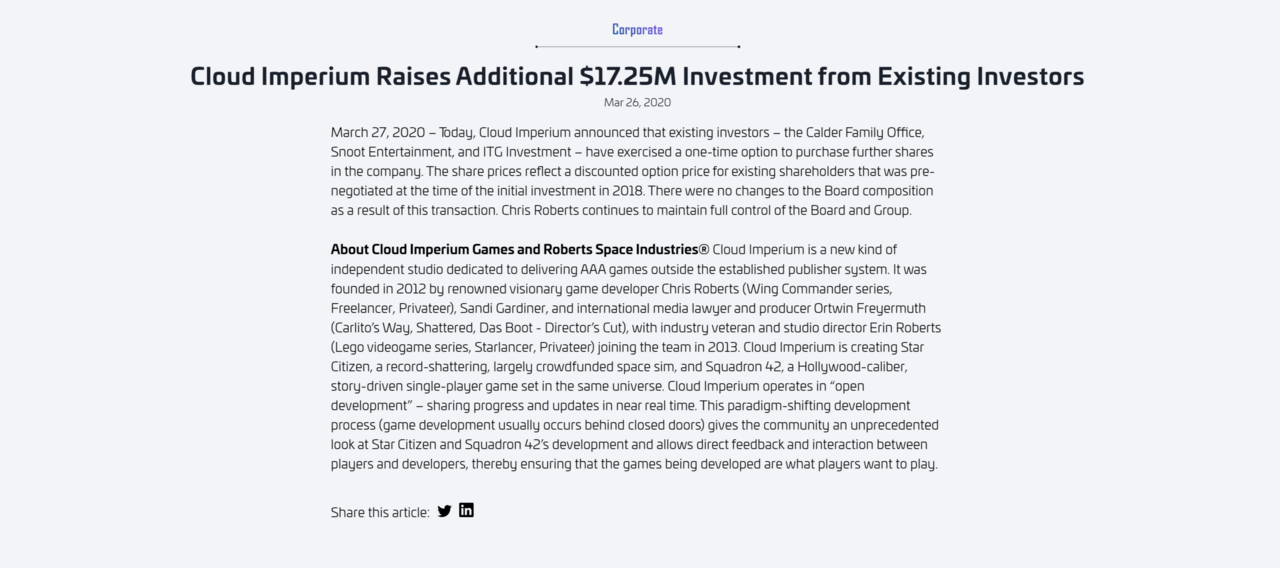Click the 'Share this article:' label

coord(380,512)
